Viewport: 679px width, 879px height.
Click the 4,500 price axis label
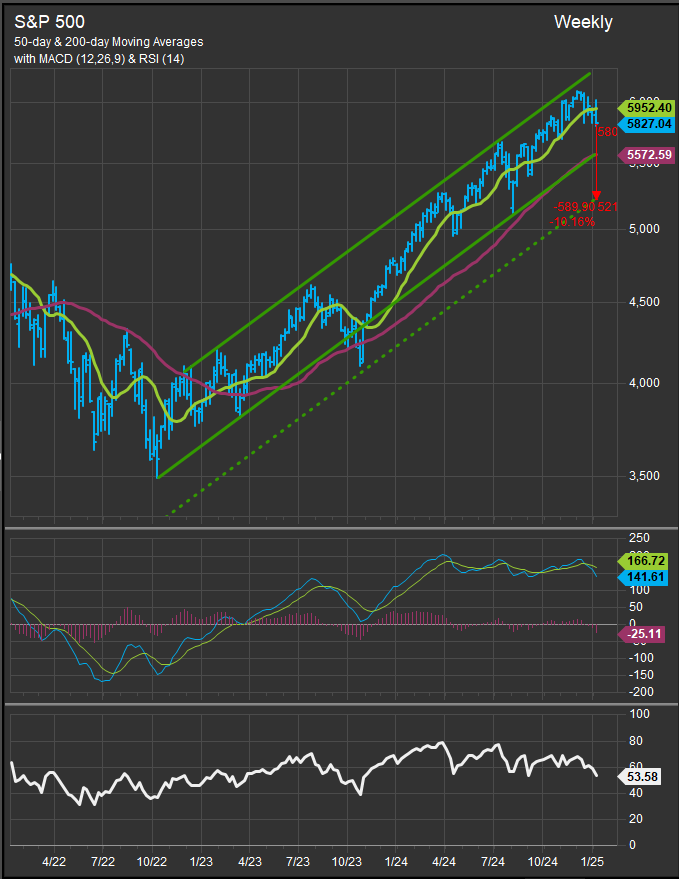coord(644,302)
